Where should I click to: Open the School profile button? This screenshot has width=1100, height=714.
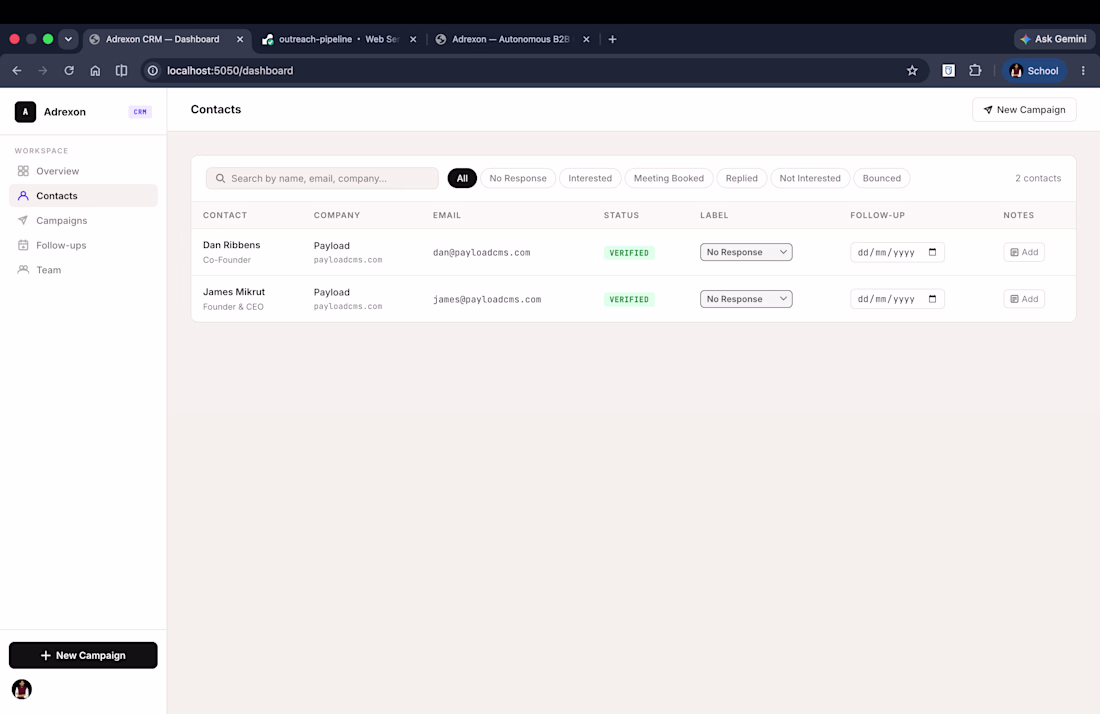[1034, 70]
